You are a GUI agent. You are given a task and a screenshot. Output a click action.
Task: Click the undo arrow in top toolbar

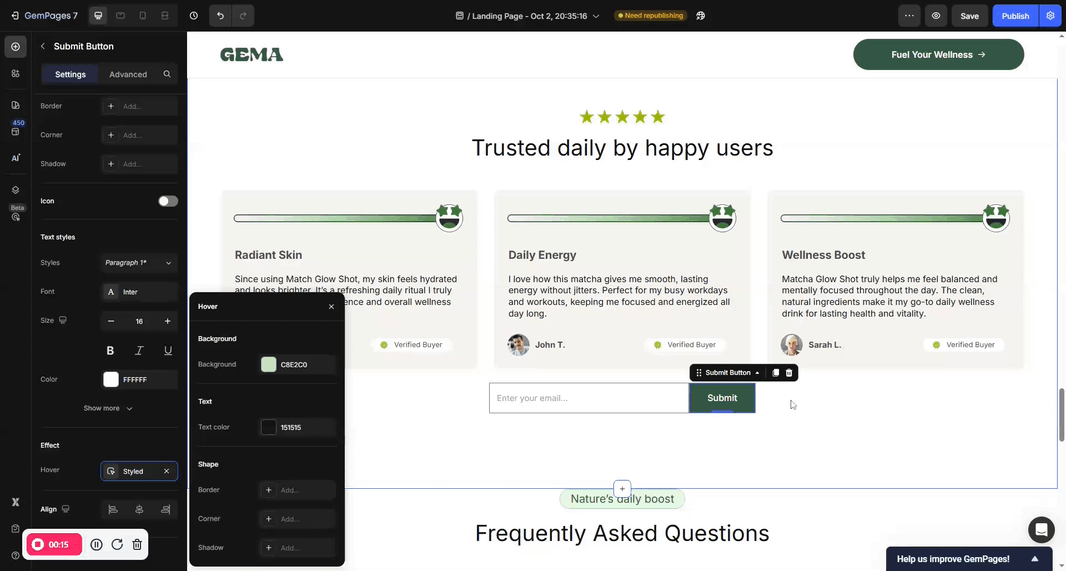tap(220, 16)
